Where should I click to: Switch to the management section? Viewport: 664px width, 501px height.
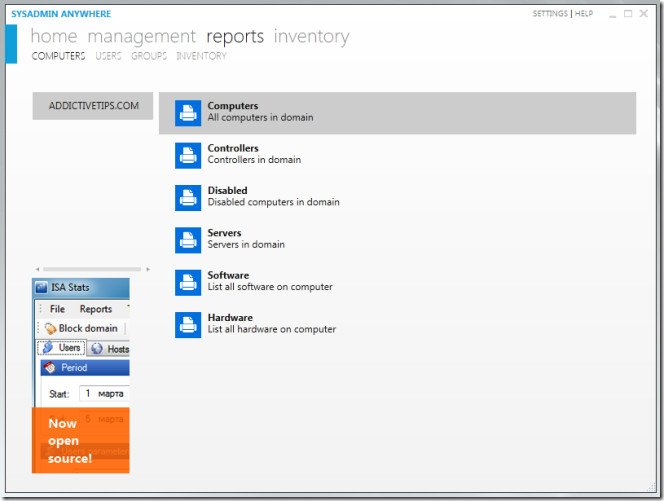141,37
